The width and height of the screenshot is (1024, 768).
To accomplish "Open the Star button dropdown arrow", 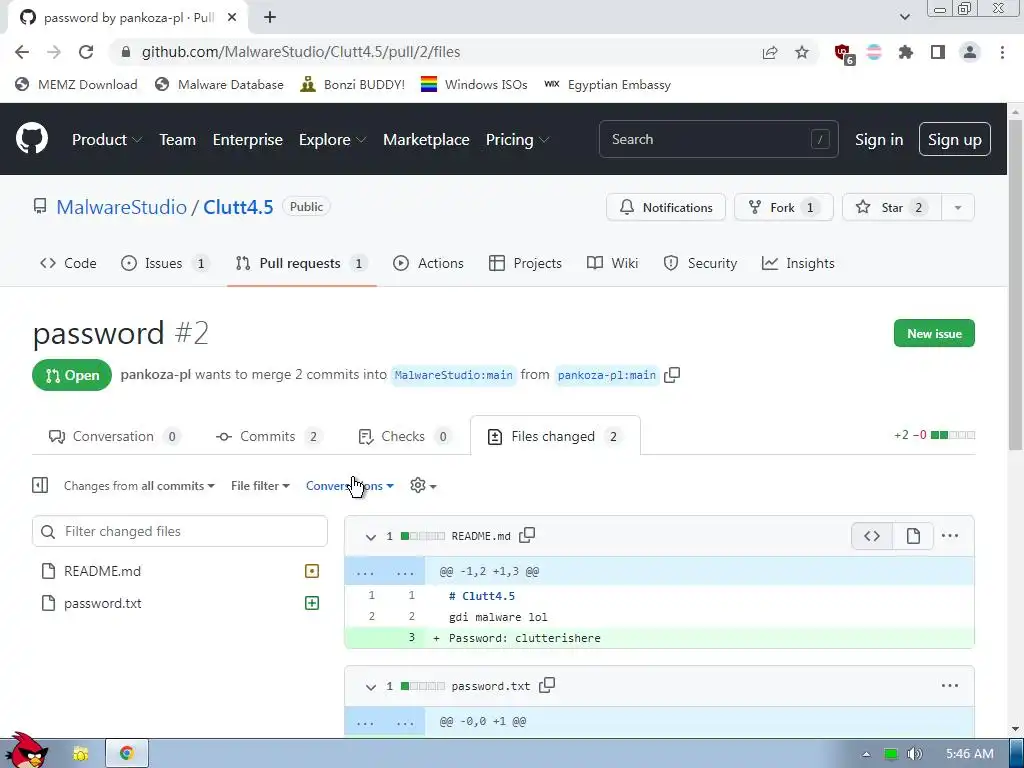I will point(958,208).
